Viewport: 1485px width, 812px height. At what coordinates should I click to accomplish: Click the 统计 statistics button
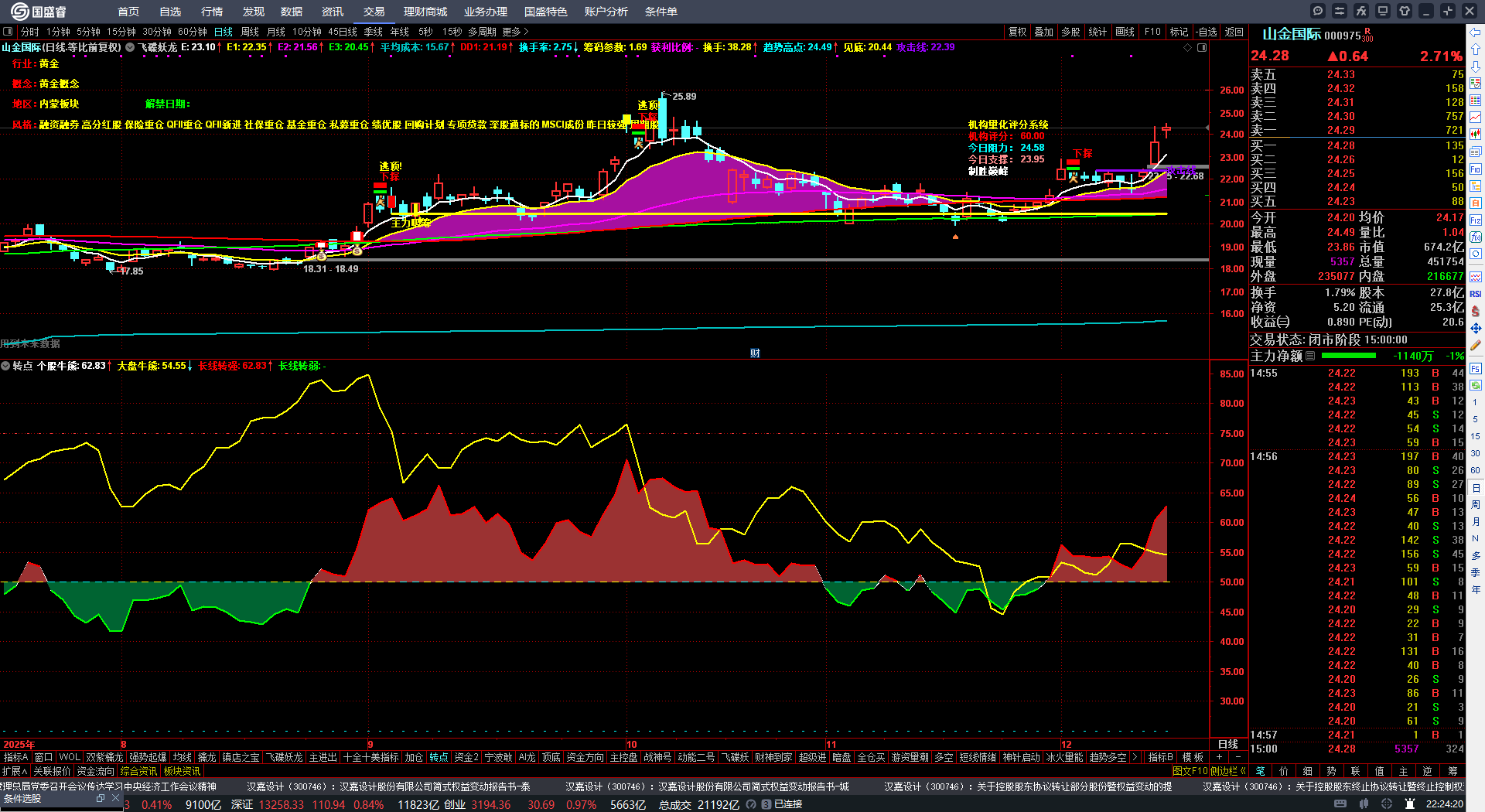coord(1098,32)
